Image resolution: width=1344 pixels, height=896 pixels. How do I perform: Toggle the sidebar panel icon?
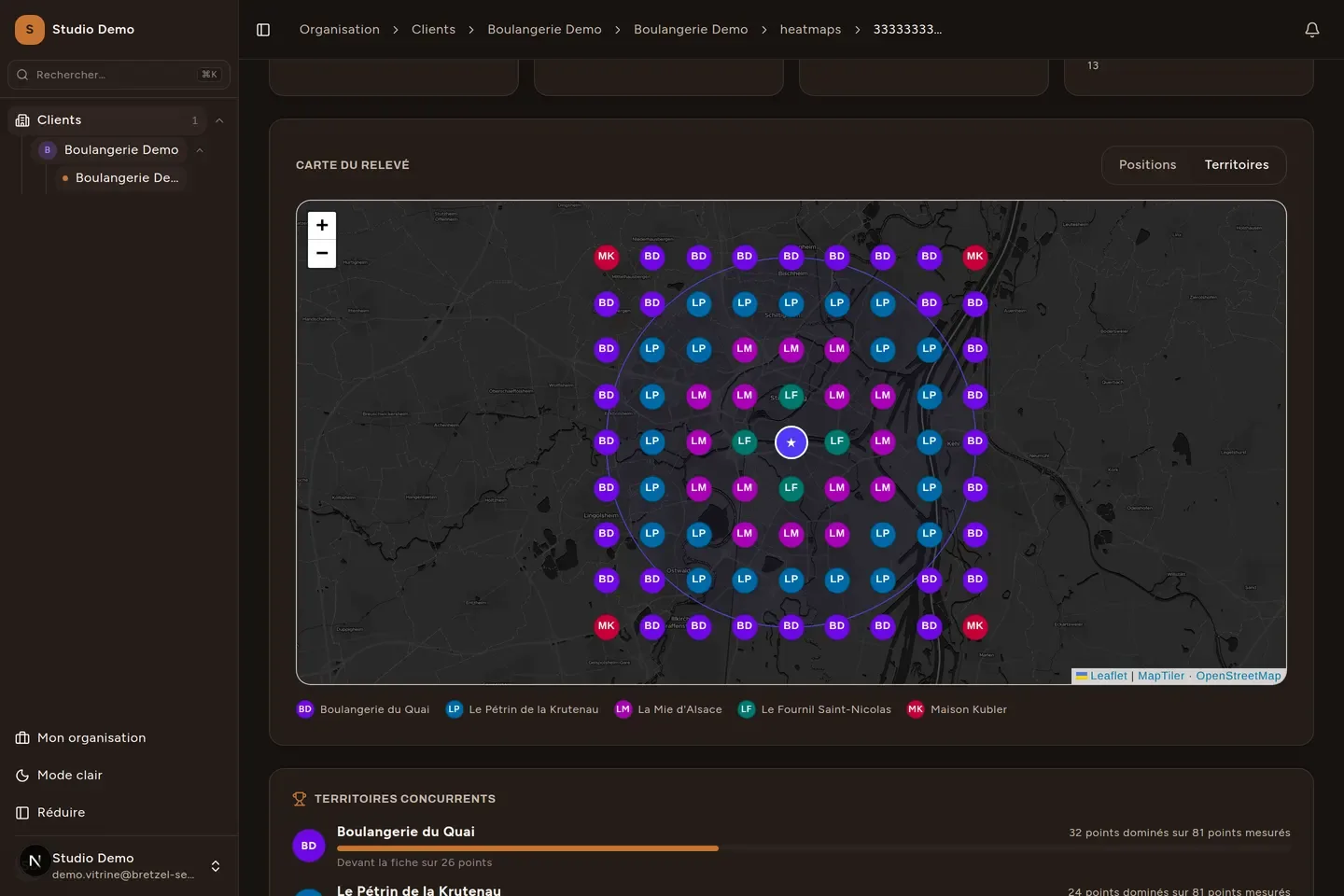coord(263,30)
